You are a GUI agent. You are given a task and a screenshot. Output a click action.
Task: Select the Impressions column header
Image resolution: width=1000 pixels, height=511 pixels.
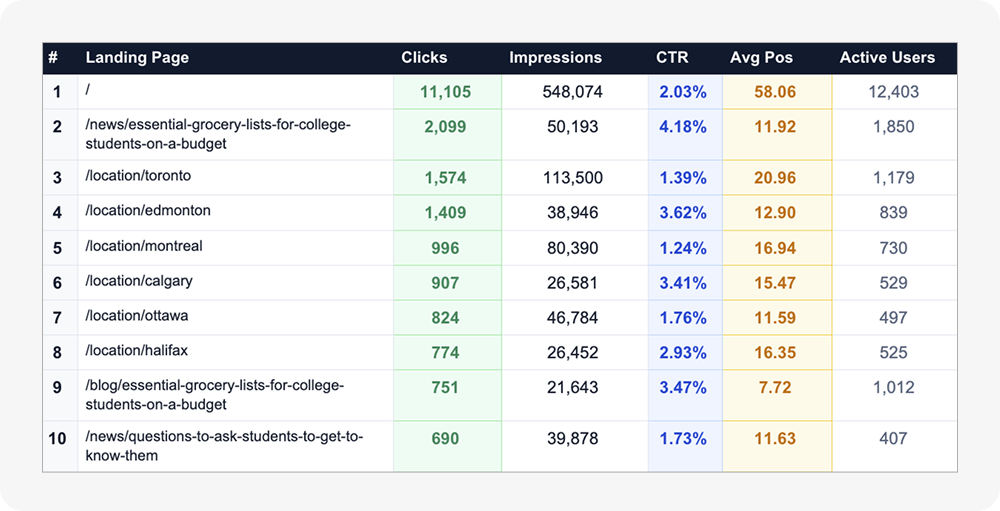point(555,58)
